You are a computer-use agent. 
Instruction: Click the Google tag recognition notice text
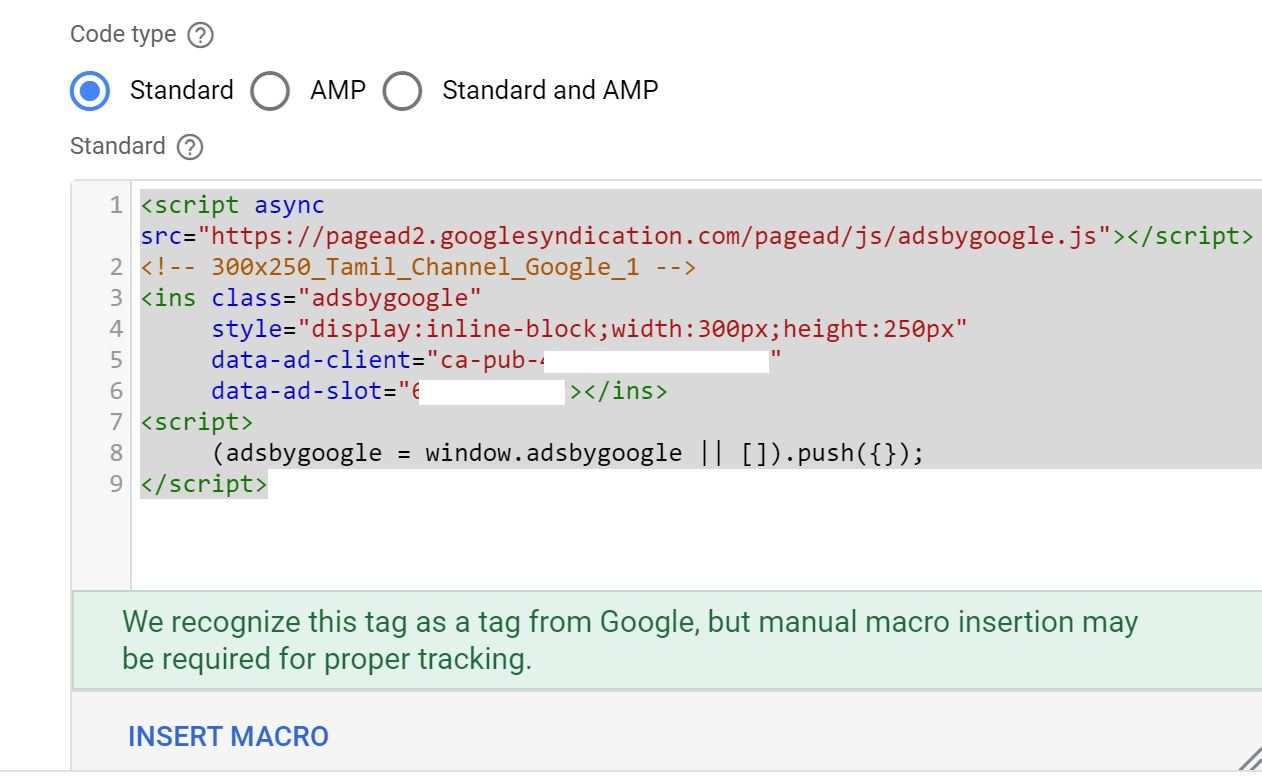pos(630,640)
